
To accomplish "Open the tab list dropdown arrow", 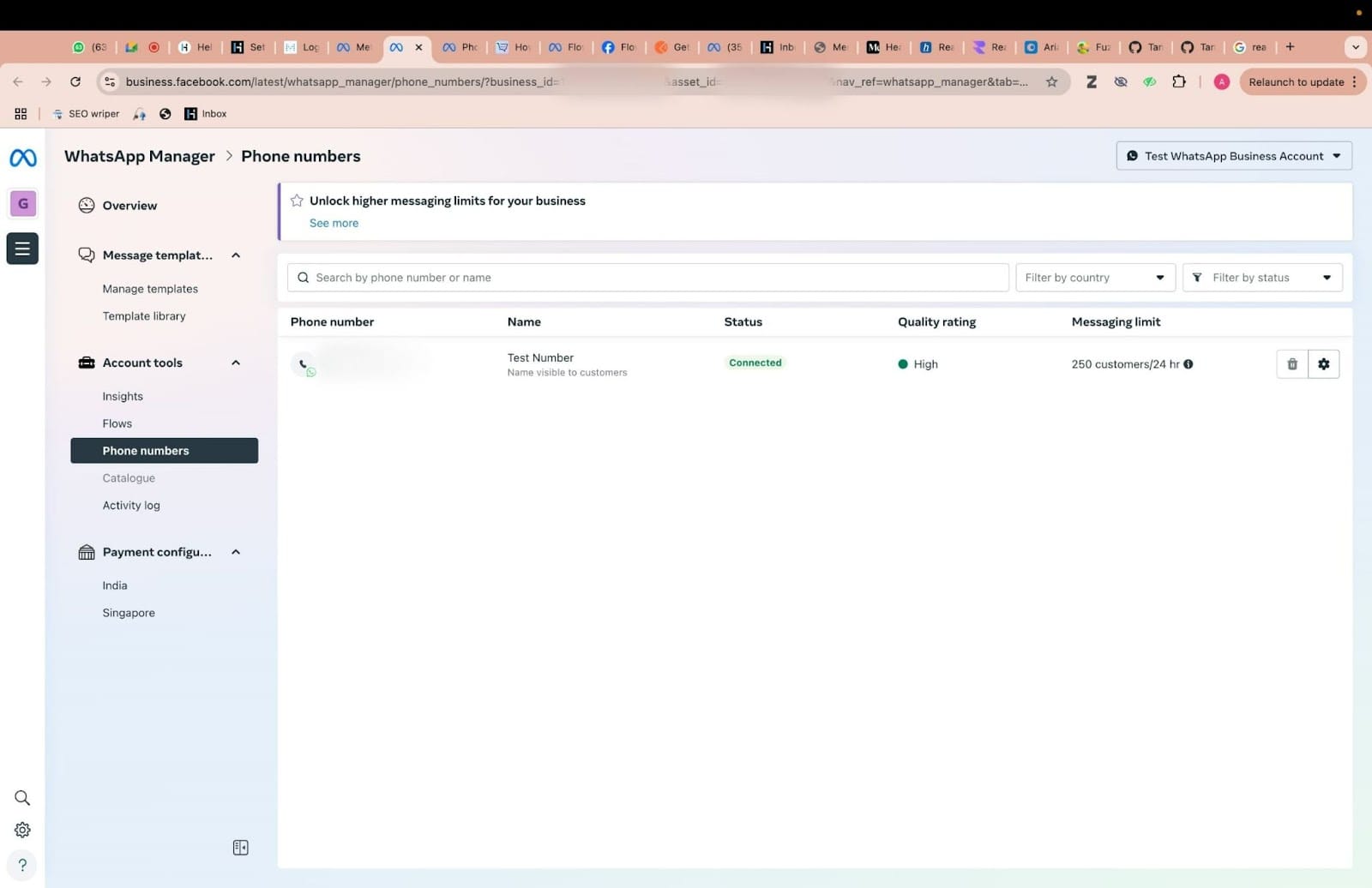I will [1356, 47].
